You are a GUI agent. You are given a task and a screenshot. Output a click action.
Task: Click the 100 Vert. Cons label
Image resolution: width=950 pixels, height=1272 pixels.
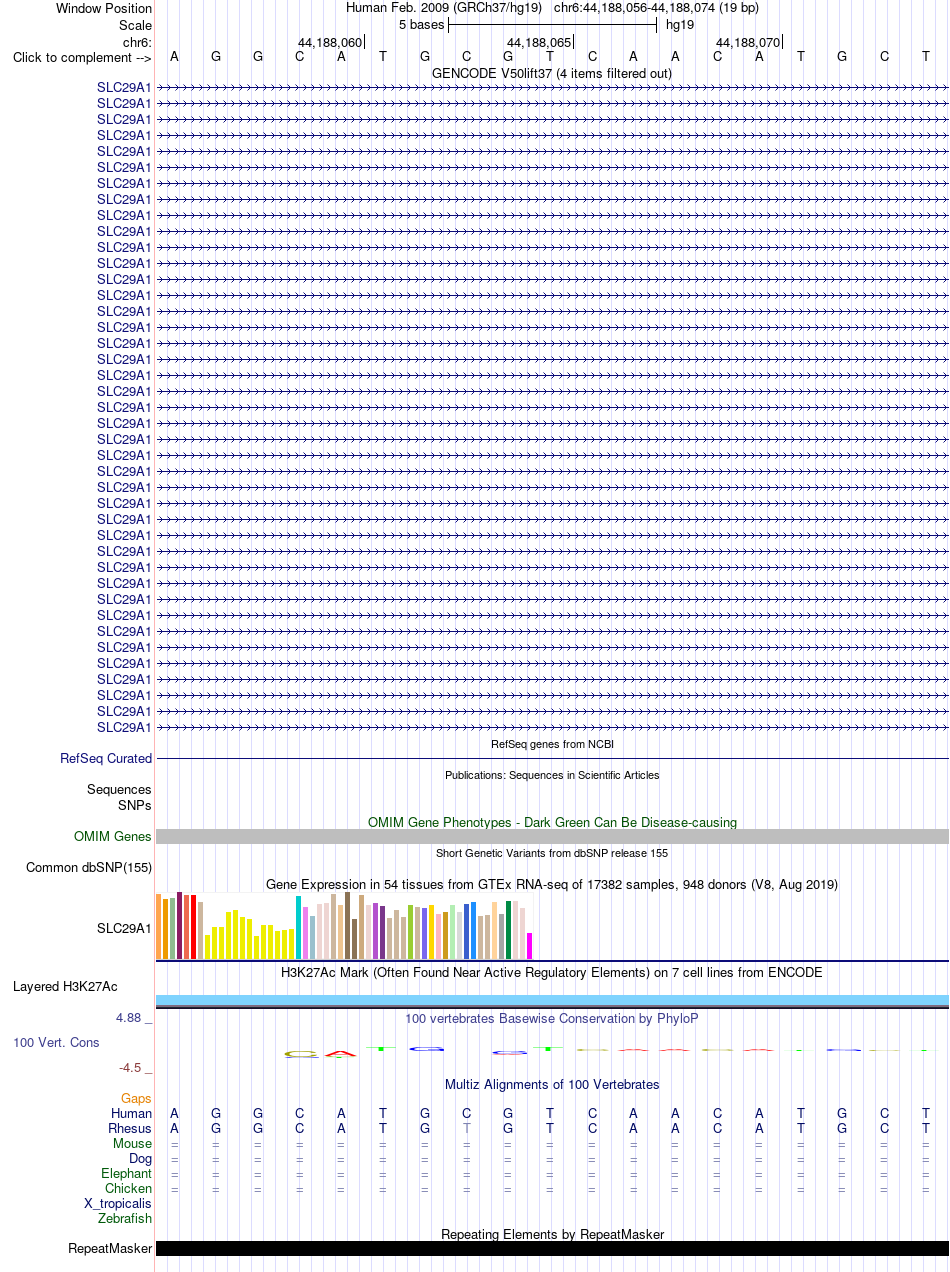[x=56, y=1042]
